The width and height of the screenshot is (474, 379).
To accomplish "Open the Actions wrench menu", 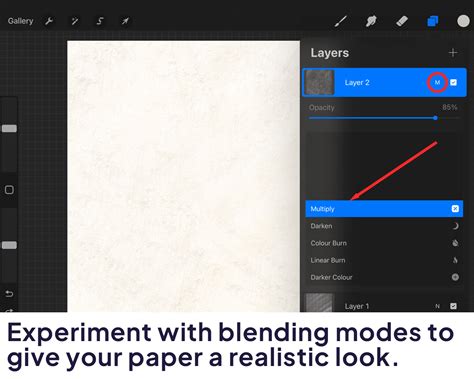I will pyautogui.click(x=49, y=21).
